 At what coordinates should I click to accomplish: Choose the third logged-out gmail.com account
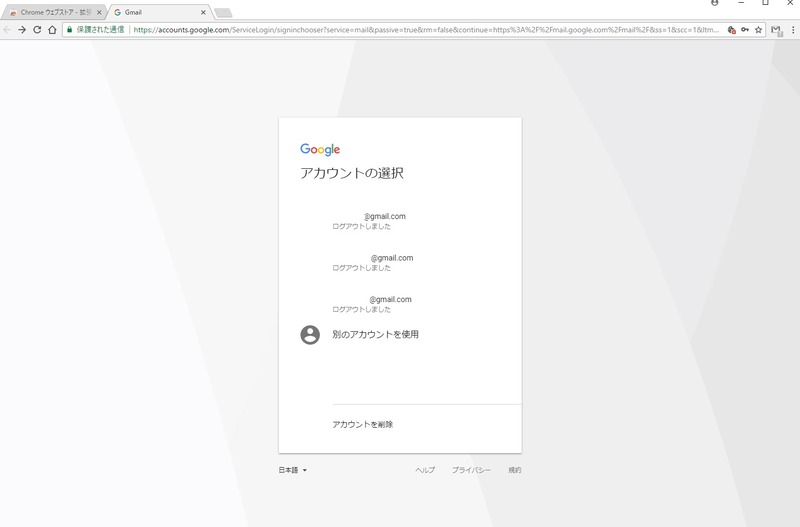(400, 304)
